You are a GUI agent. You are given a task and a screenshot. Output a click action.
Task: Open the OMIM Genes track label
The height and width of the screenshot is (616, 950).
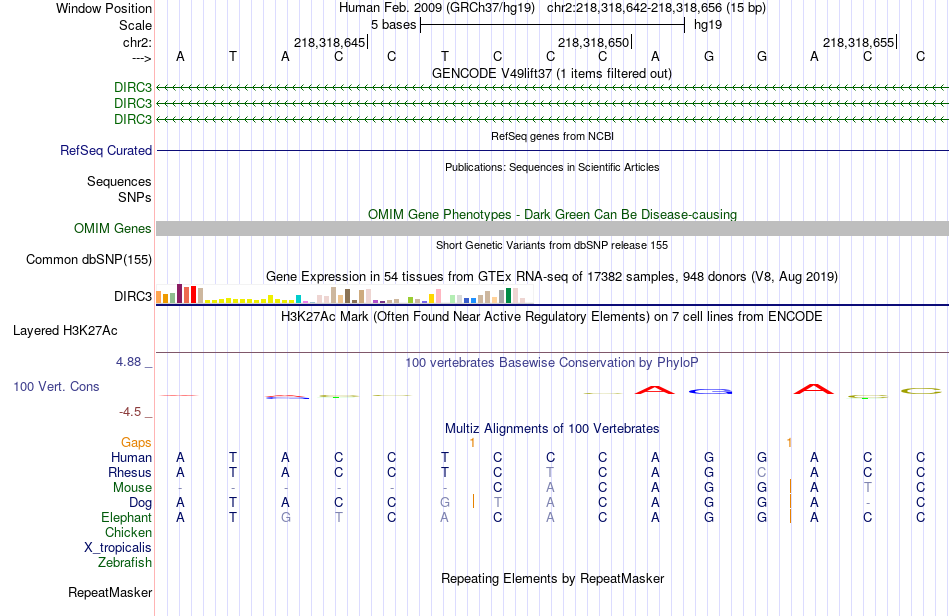click(x=113, y=228)
